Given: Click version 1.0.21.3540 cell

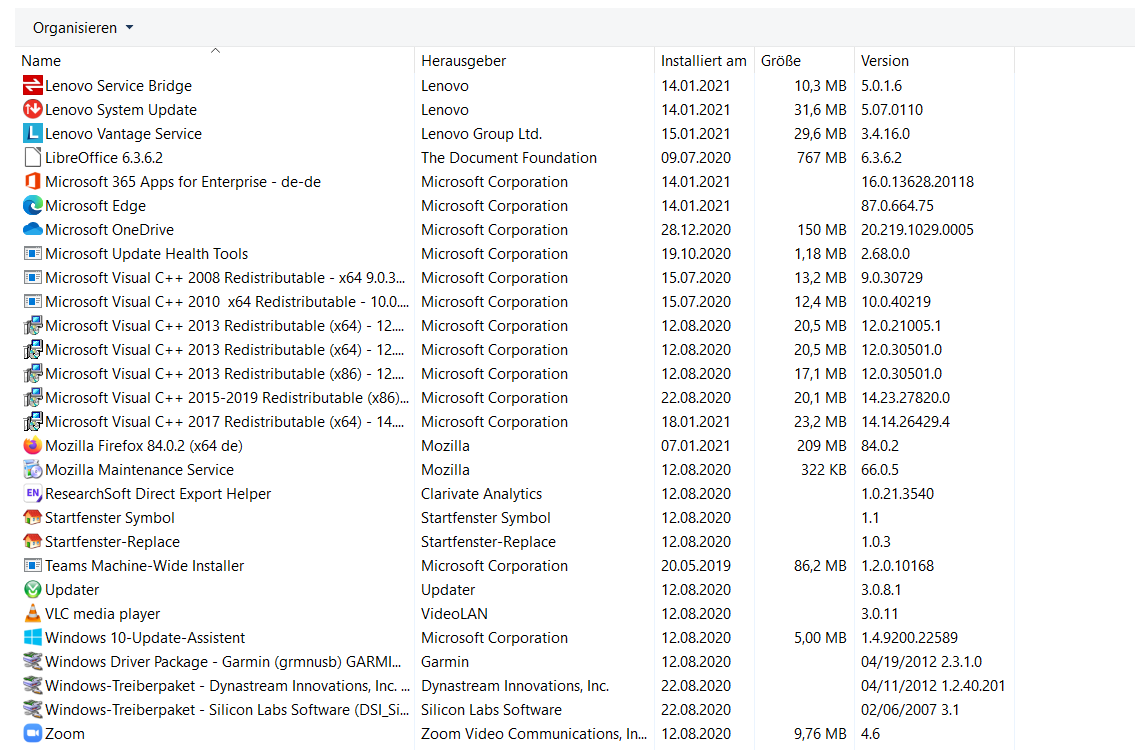Looking at the screenshot, I should click(897, 494).
